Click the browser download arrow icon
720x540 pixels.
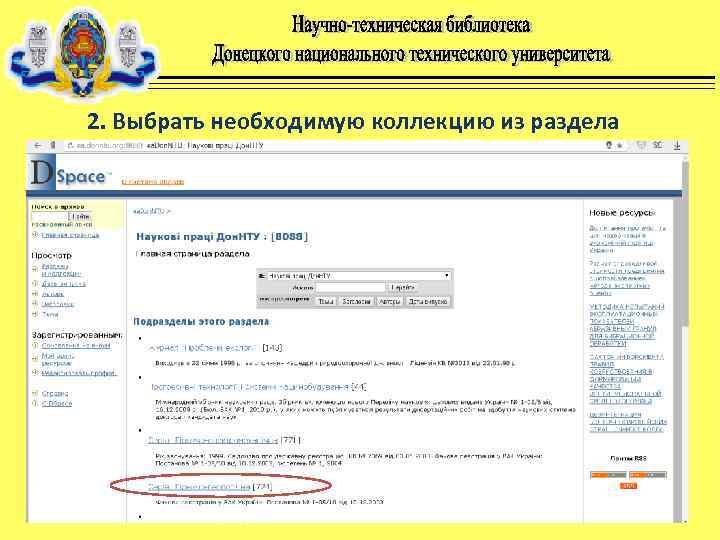click(677, 146)
